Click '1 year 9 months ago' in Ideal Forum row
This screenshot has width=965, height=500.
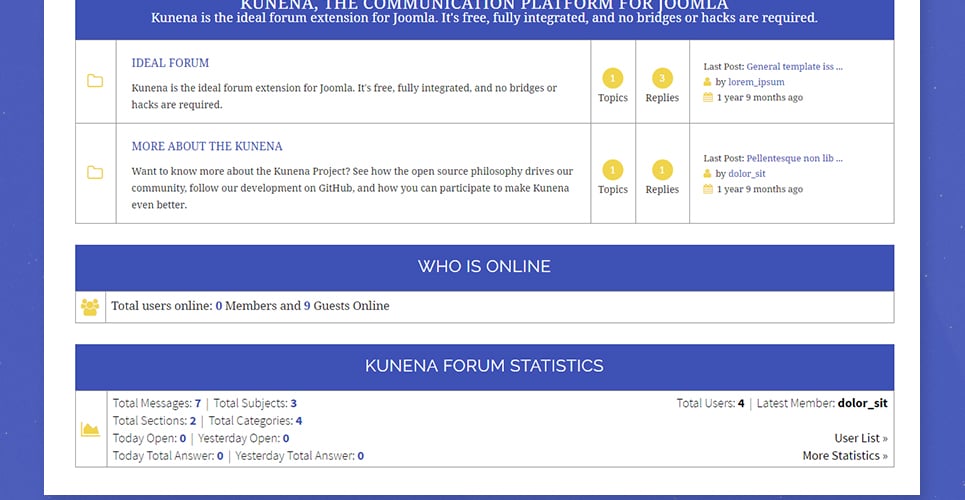[759, 97]
